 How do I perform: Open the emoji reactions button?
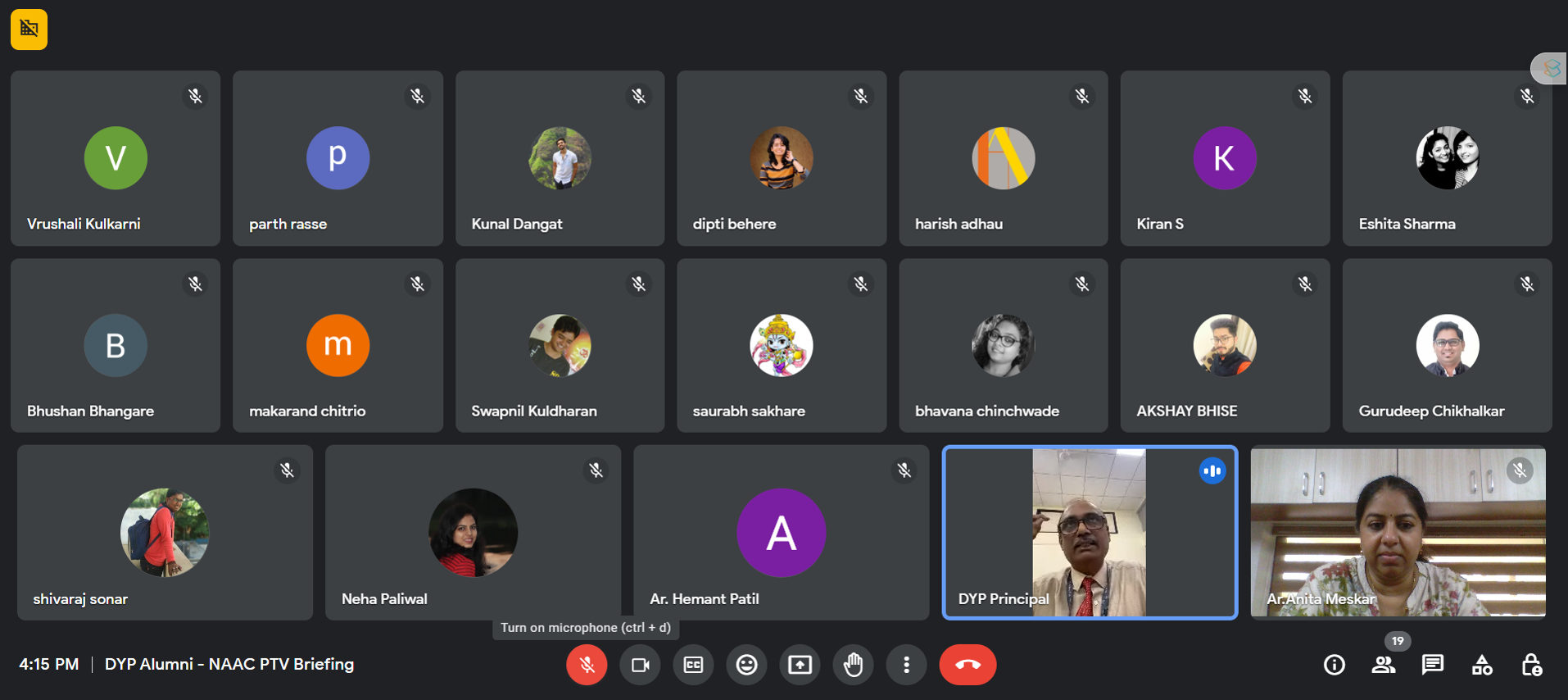(x=746, y=665)
